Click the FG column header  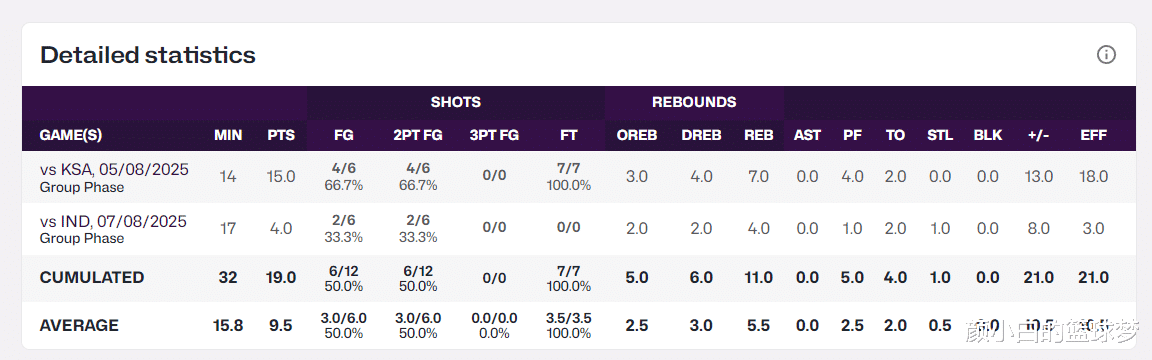[344, 135]
